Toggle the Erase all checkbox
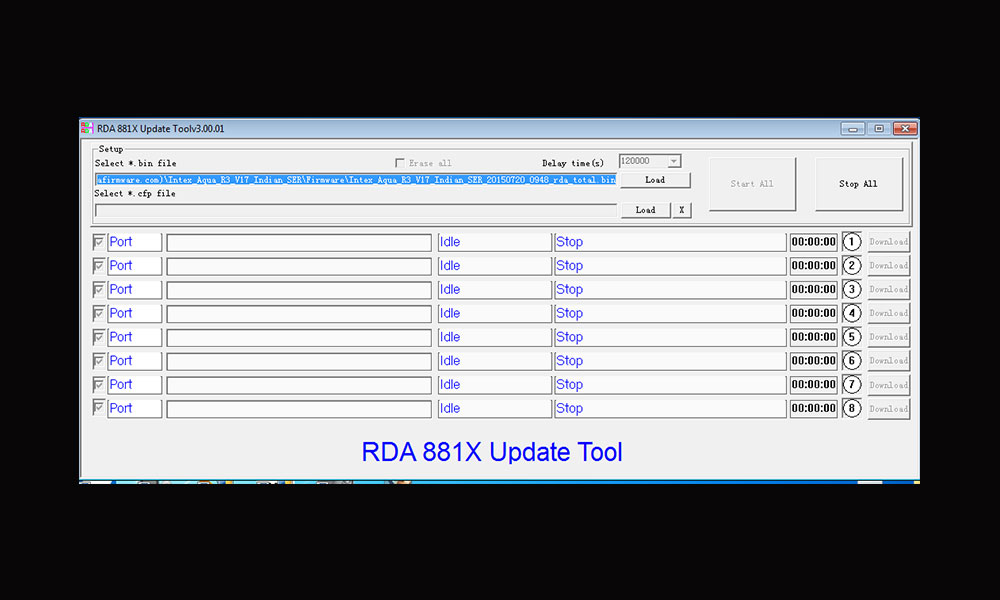 tap(400, 162)
